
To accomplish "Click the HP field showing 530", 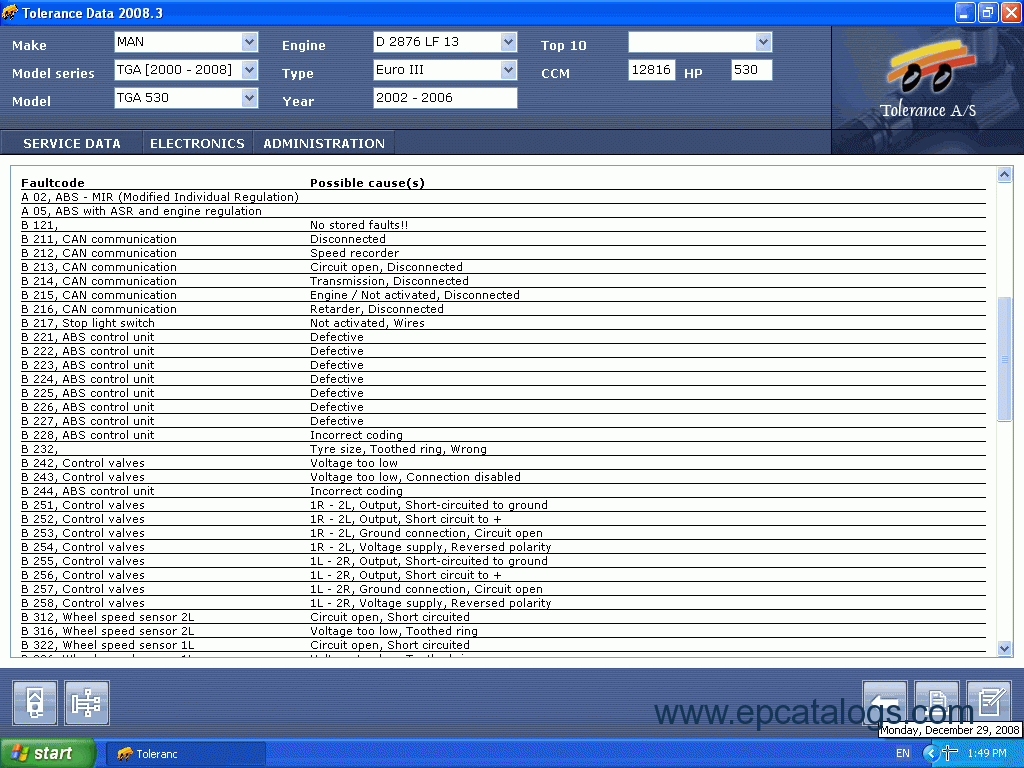I will [752, 70].
